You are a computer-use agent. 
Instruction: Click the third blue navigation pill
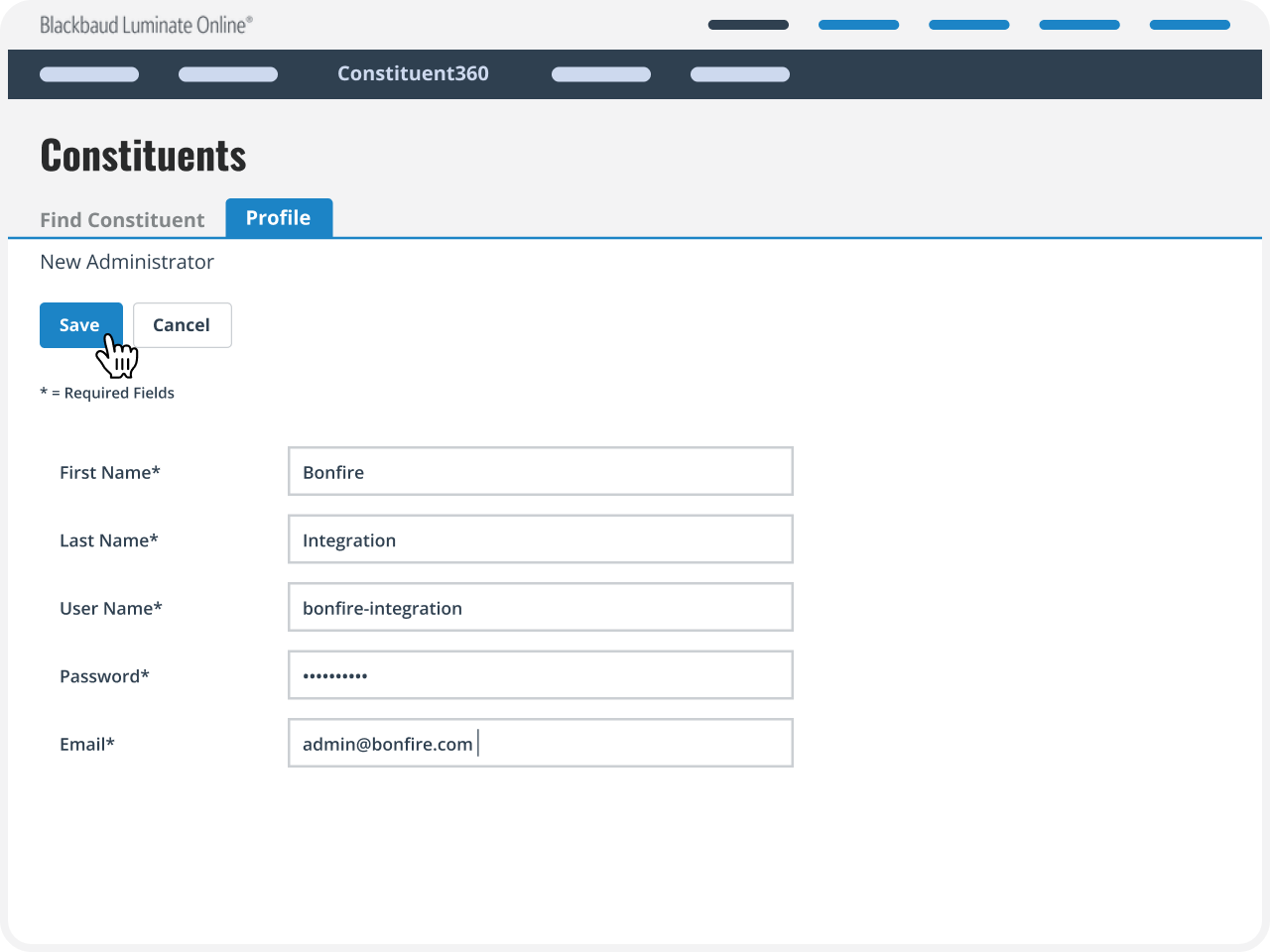pos(968,24)
